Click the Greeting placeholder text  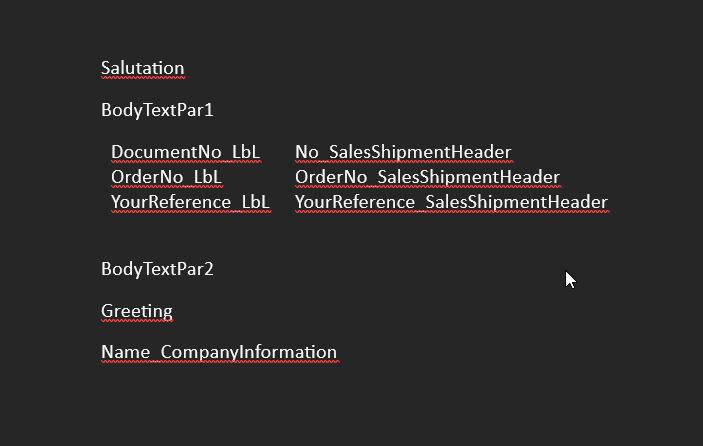point(137,312)
